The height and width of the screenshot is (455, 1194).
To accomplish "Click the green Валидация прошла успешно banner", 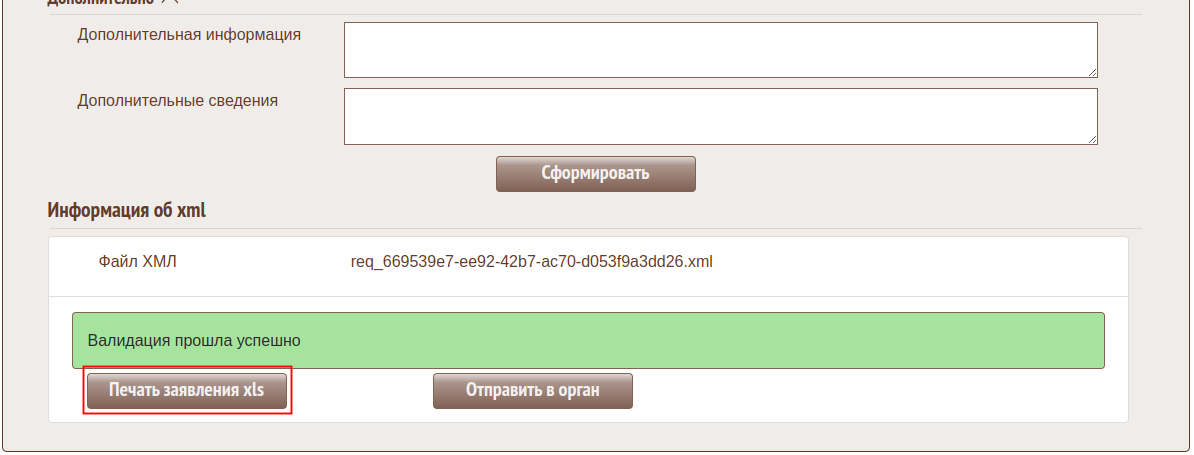I will coord(588,340).
